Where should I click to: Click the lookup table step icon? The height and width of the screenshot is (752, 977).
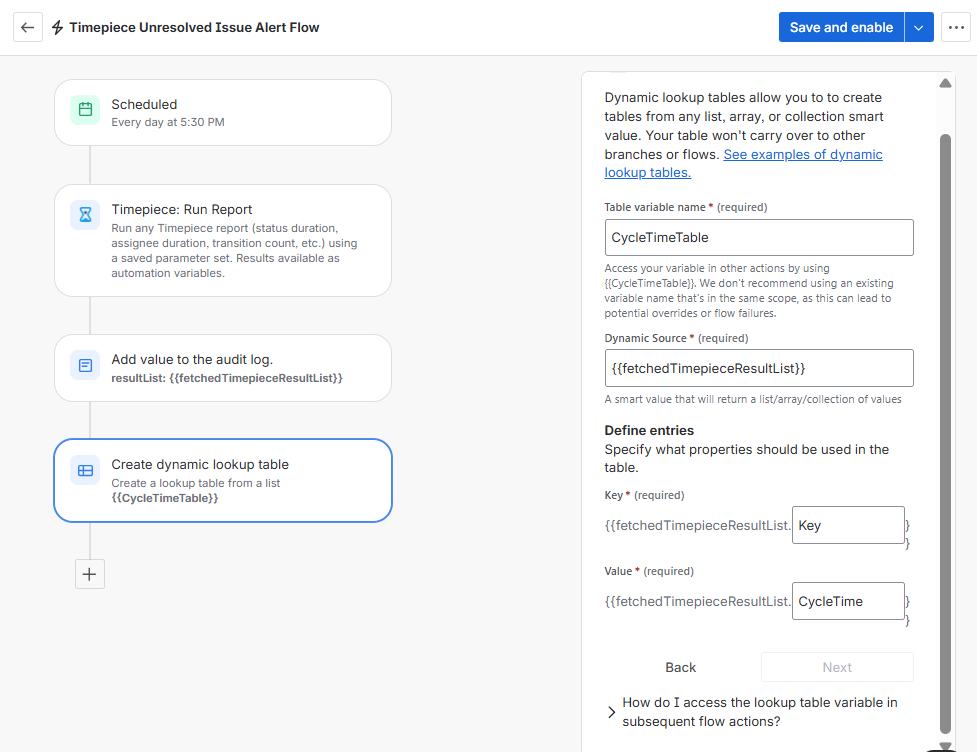[85, 470]
